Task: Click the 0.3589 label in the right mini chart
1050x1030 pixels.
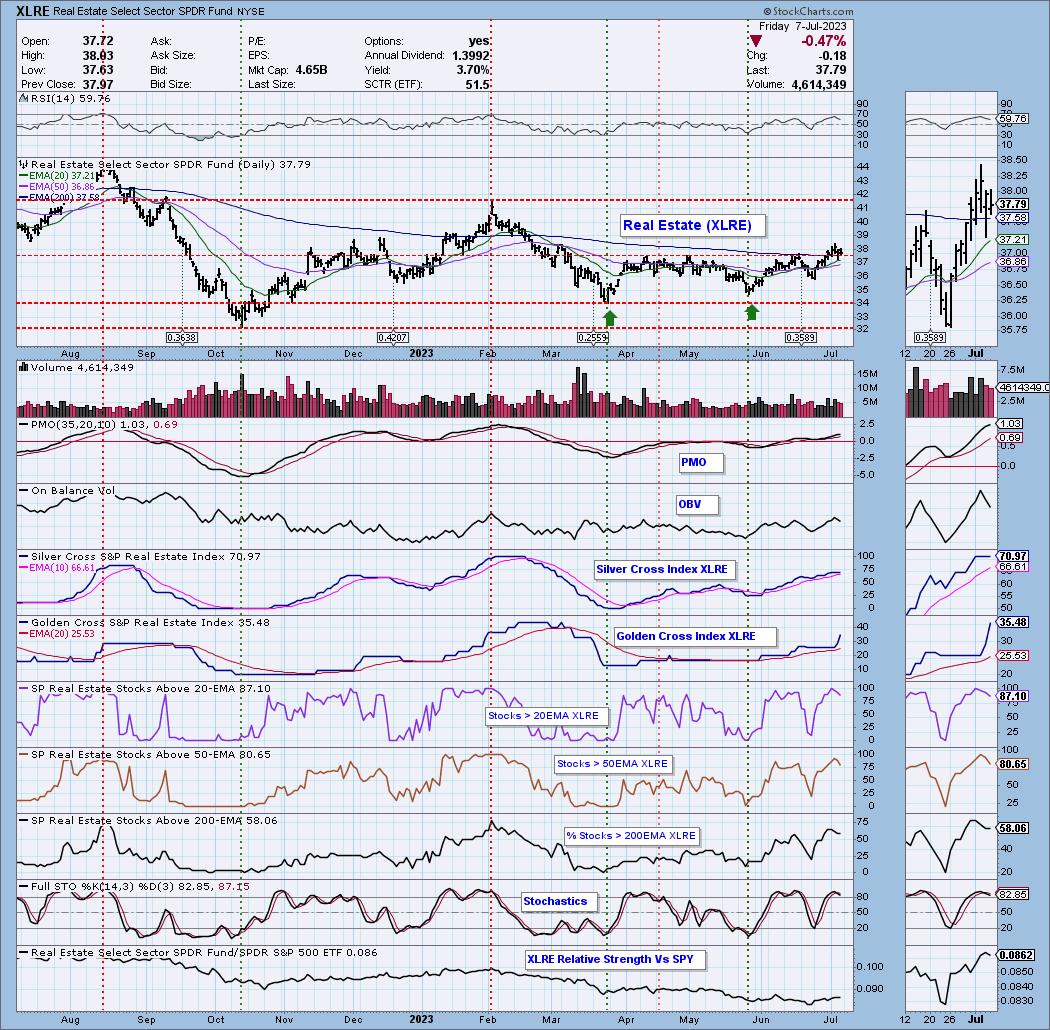Action: pos(929,338)
